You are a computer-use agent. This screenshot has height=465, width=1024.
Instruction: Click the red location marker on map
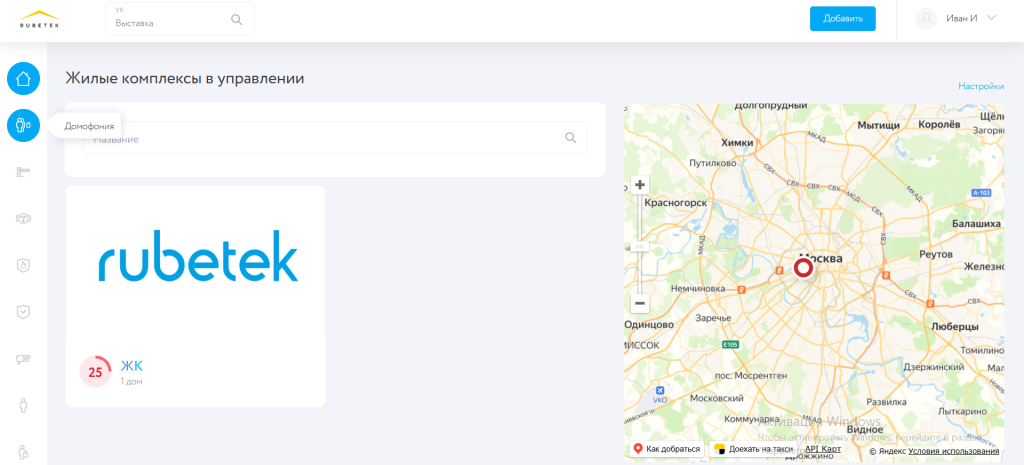coord(803,268)
